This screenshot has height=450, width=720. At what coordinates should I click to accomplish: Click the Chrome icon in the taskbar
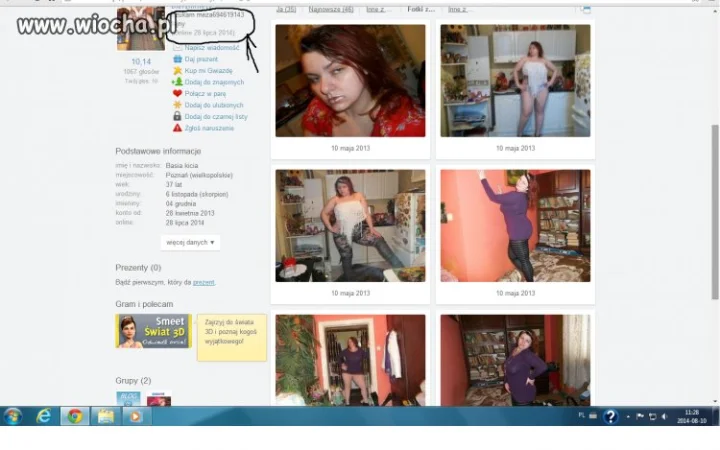pos(74,416)
